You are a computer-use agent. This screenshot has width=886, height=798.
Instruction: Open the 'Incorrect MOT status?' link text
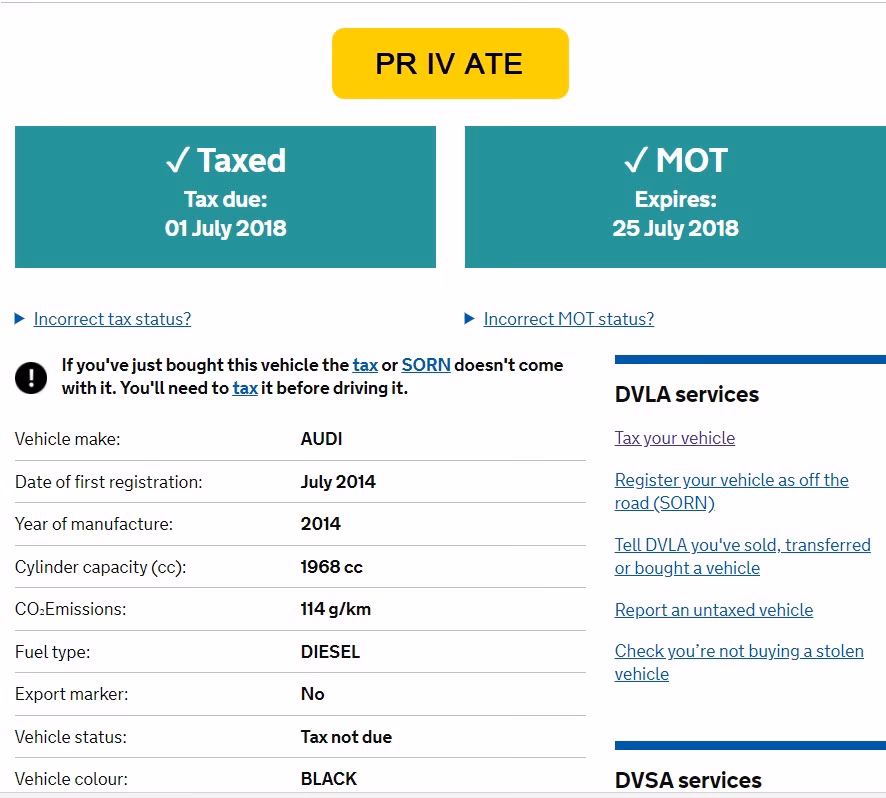click(x=568, y=319)
